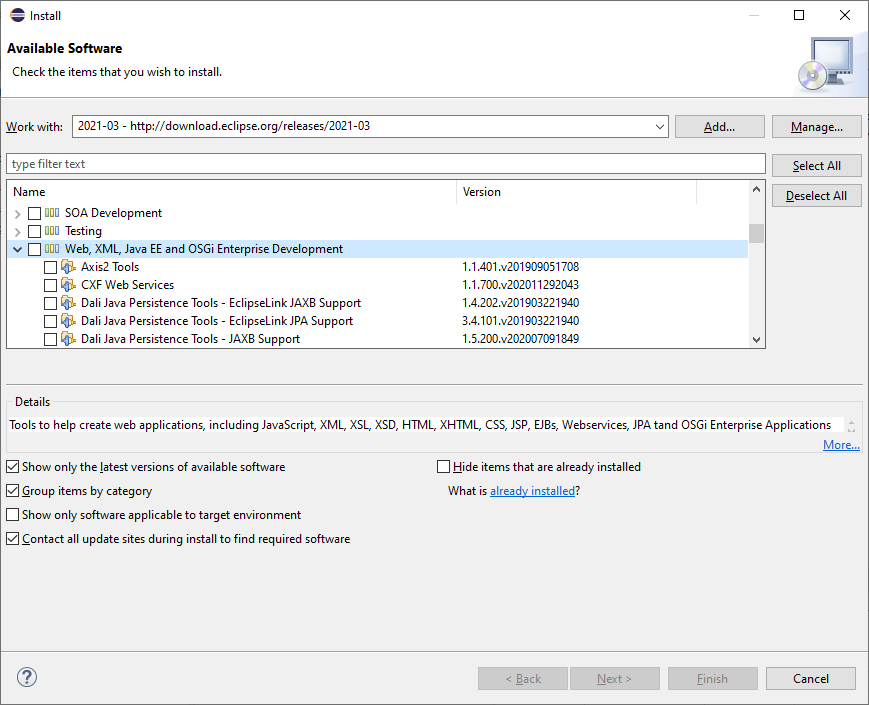
Task: Click the Dali EclipseLink JAXB Support icon
Action: (x=68, y=303)
